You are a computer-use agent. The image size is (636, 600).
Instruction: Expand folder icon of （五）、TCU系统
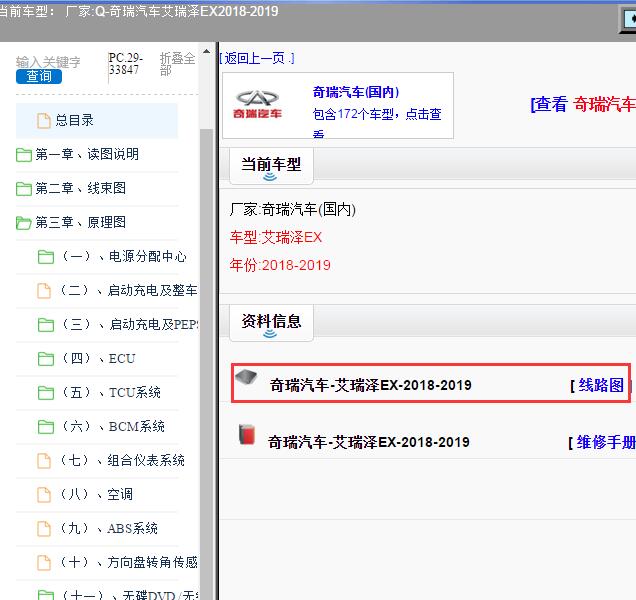tap(46, 393)
